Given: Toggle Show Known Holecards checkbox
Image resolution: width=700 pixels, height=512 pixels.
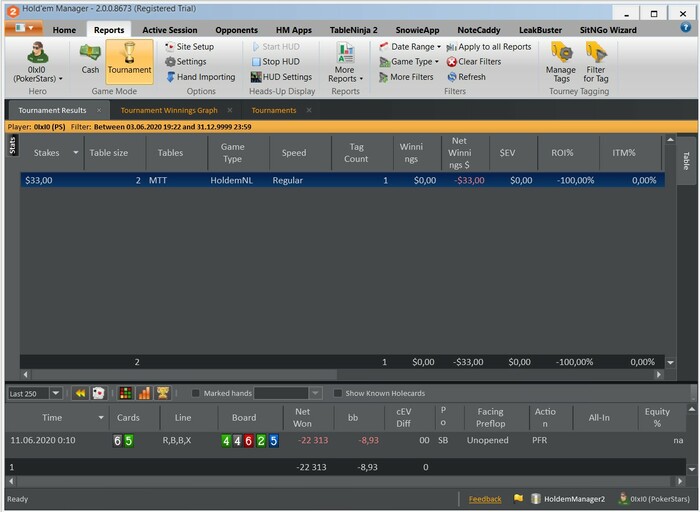Looking at the screenshot, I should [x=338, y=393].
